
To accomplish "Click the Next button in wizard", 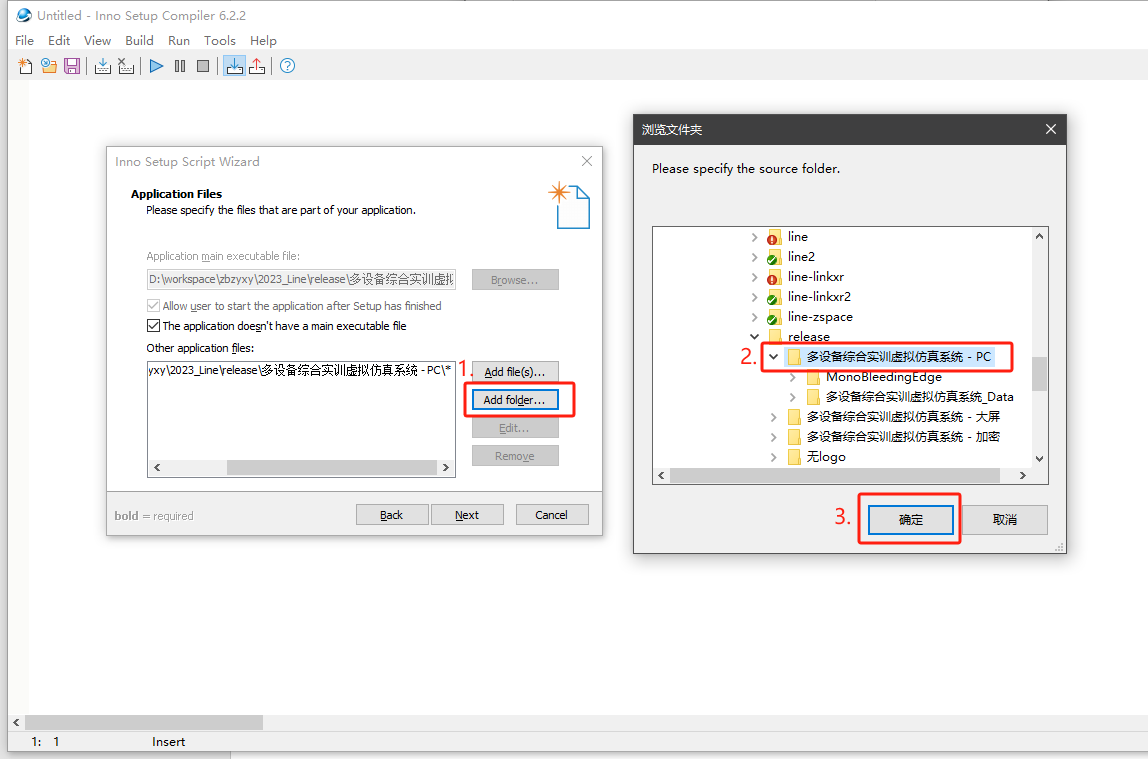I will 467,515.
